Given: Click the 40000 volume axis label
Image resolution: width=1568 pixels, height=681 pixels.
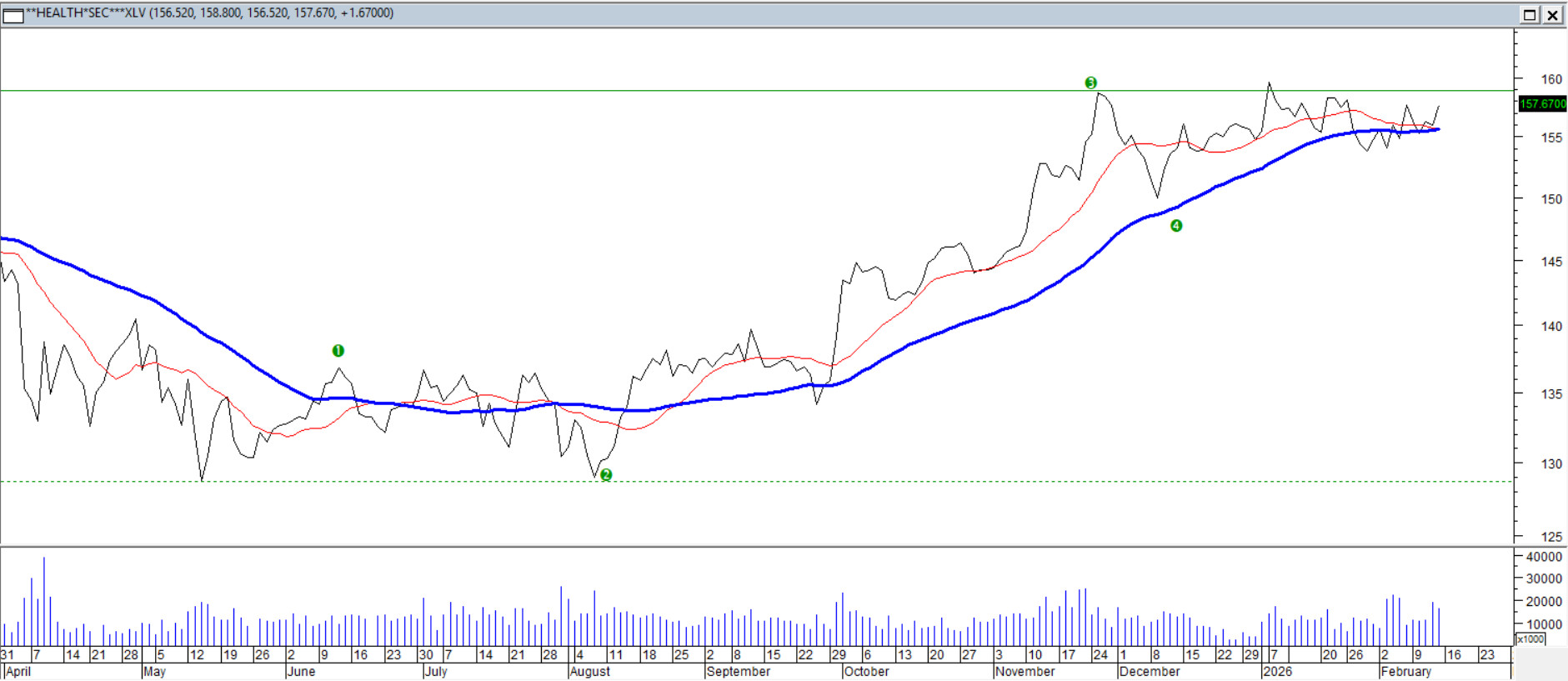Looking at the screenshot, I should 1544,557.
